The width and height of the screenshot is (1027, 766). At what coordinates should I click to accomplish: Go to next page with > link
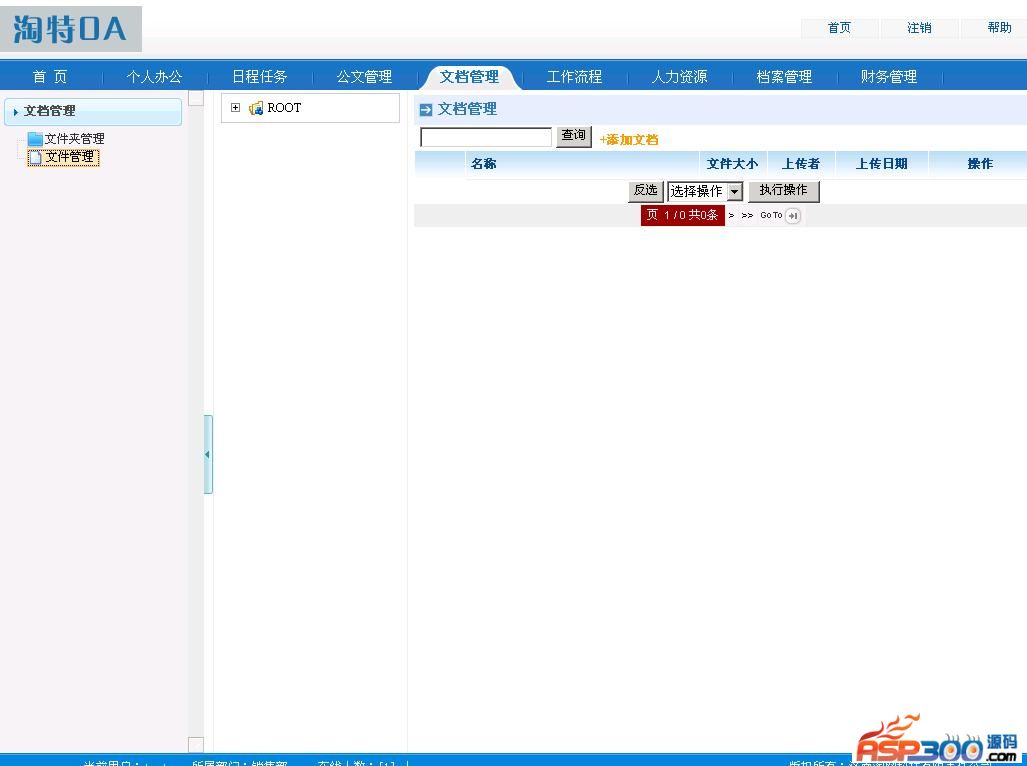point(732,215)
